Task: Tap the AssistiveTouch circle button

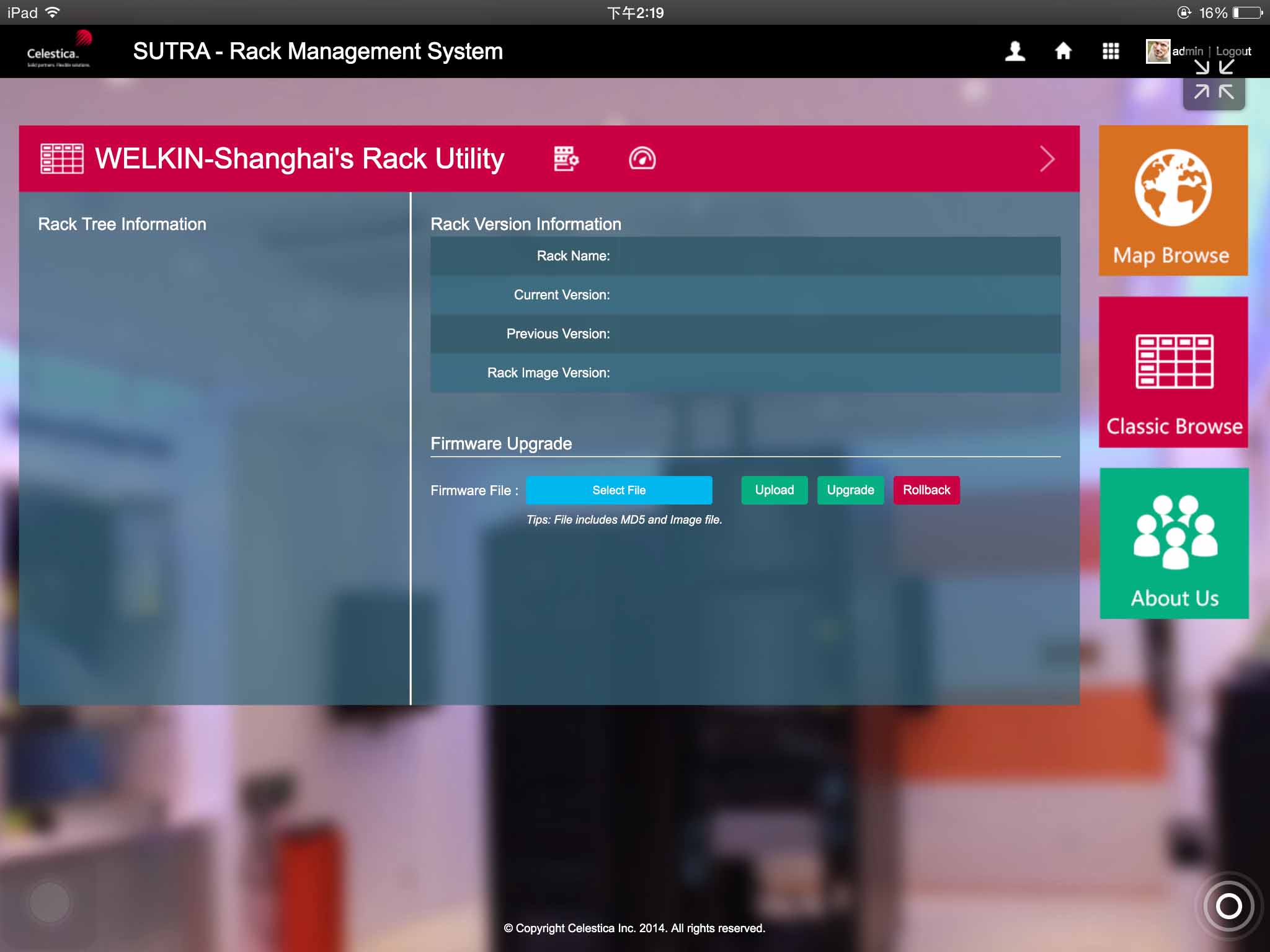Action: (1228, 906)
